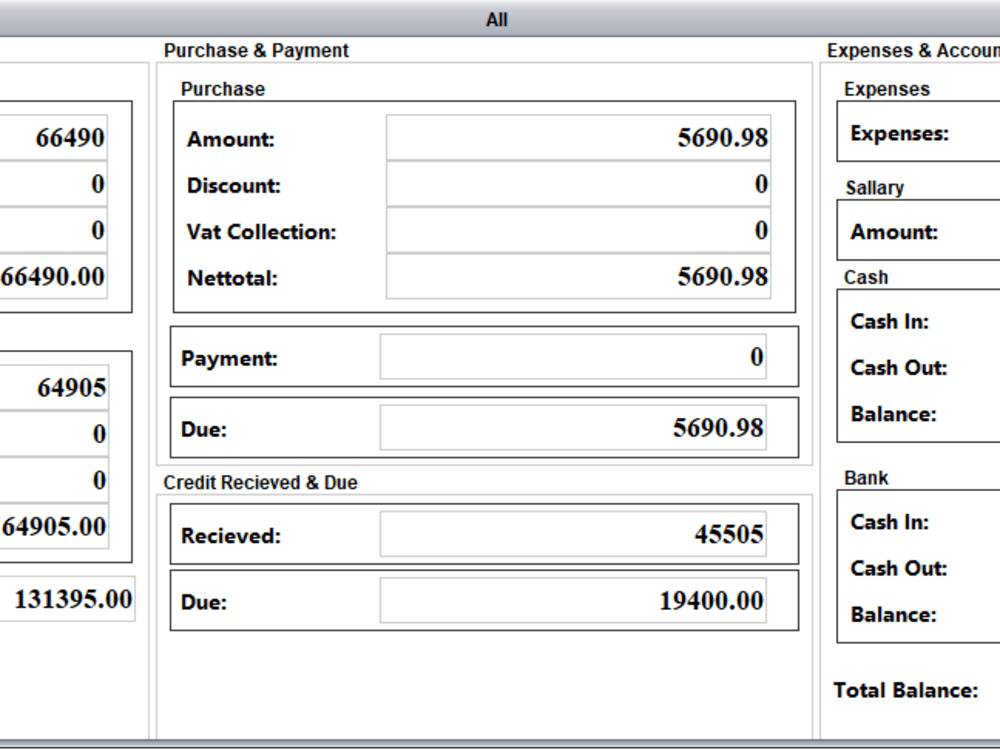This screenshot has height=750, width=1000.
Task: Click the Payment field showing 0
Action: point(573,357)
